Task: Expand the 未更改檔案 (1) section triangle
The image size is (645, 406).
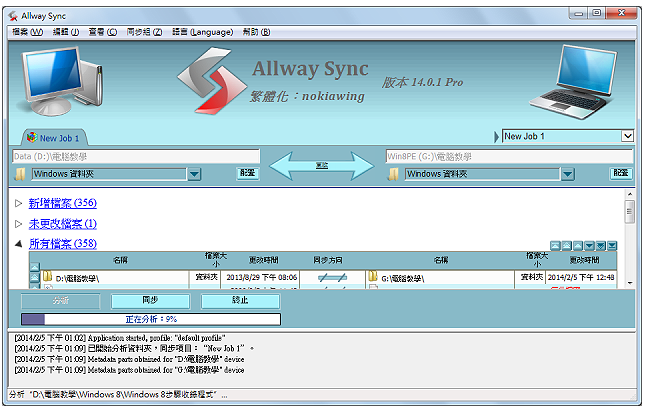Action: tap(18, 224)
